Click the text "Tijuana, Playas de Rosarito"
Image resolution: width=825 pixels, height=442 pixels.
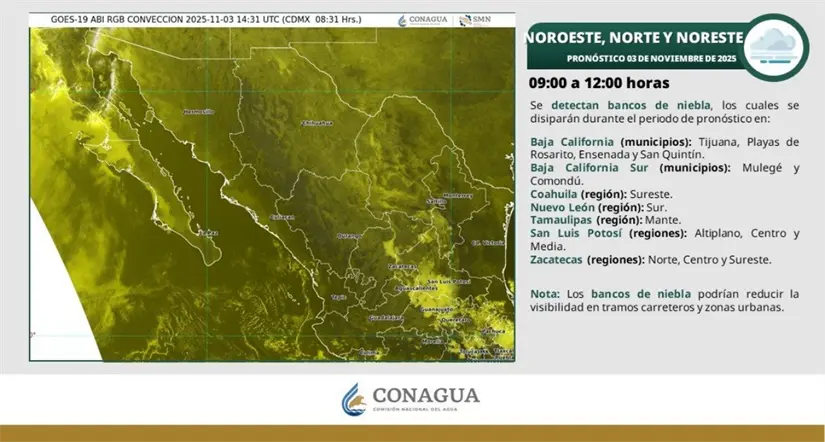[665, 148]
